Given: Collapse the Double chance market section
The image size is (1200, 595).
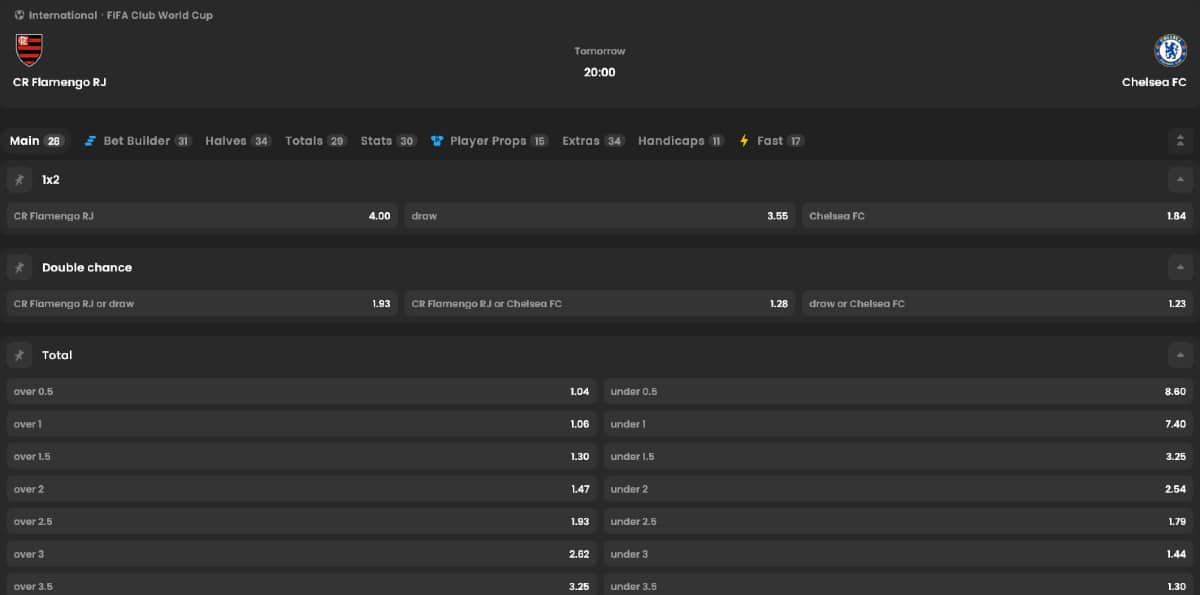Looking at the screenshot, I should tap(1180, 268).
